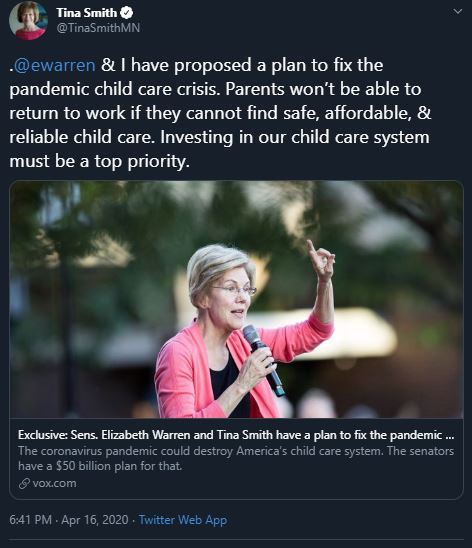
Task: Open the Elizabeth Warren article photo
Action: (237, 300)
